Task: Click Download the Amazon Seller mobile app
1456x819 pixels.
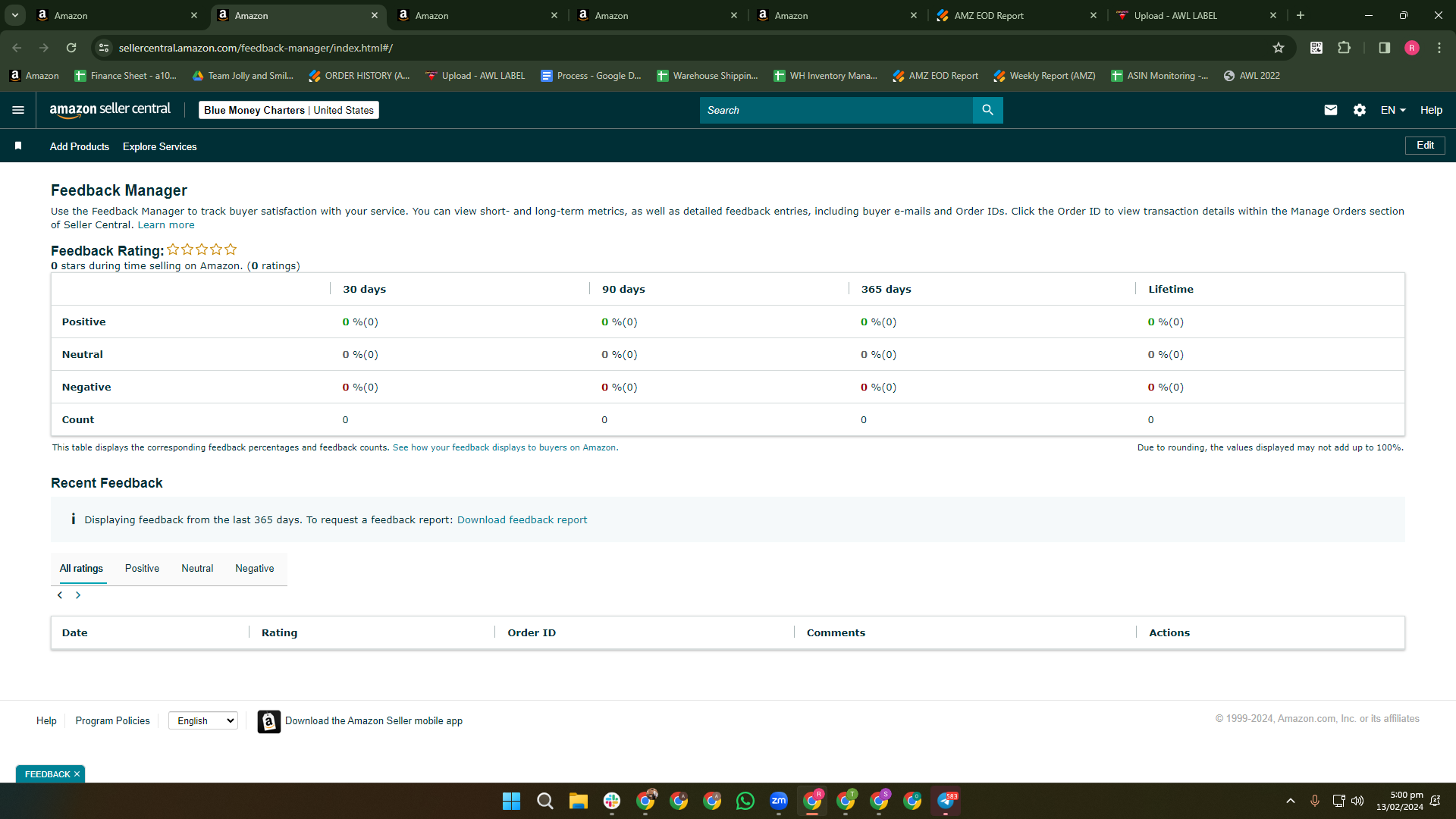Action: (x=374, y=721)
